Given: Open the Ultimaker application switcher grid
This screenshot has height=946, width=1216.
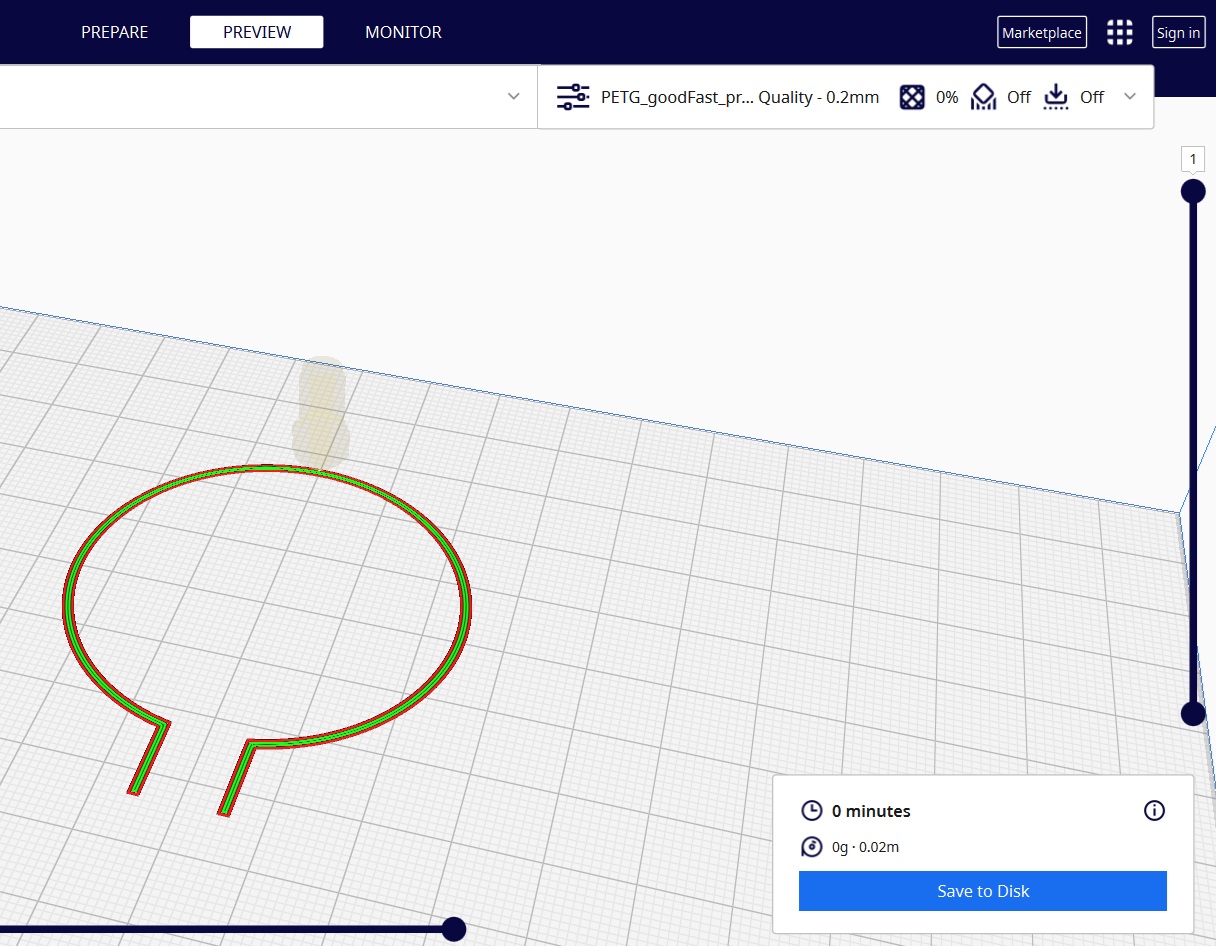Looking at the screenshot, I should [1120, 32].
